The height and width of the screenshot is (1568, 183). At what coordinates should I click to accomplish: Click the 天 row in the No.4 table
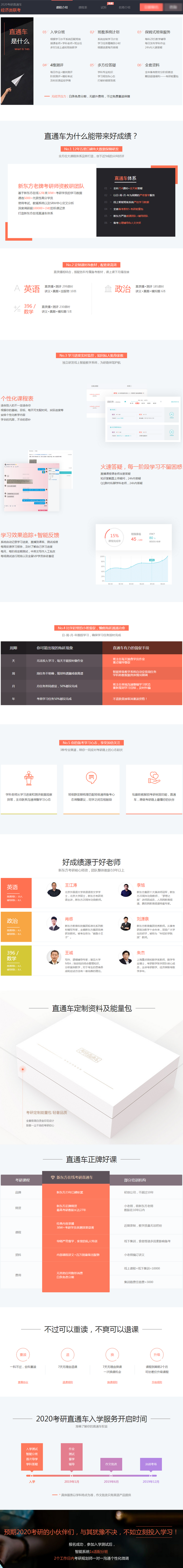[x=91, y=660]
